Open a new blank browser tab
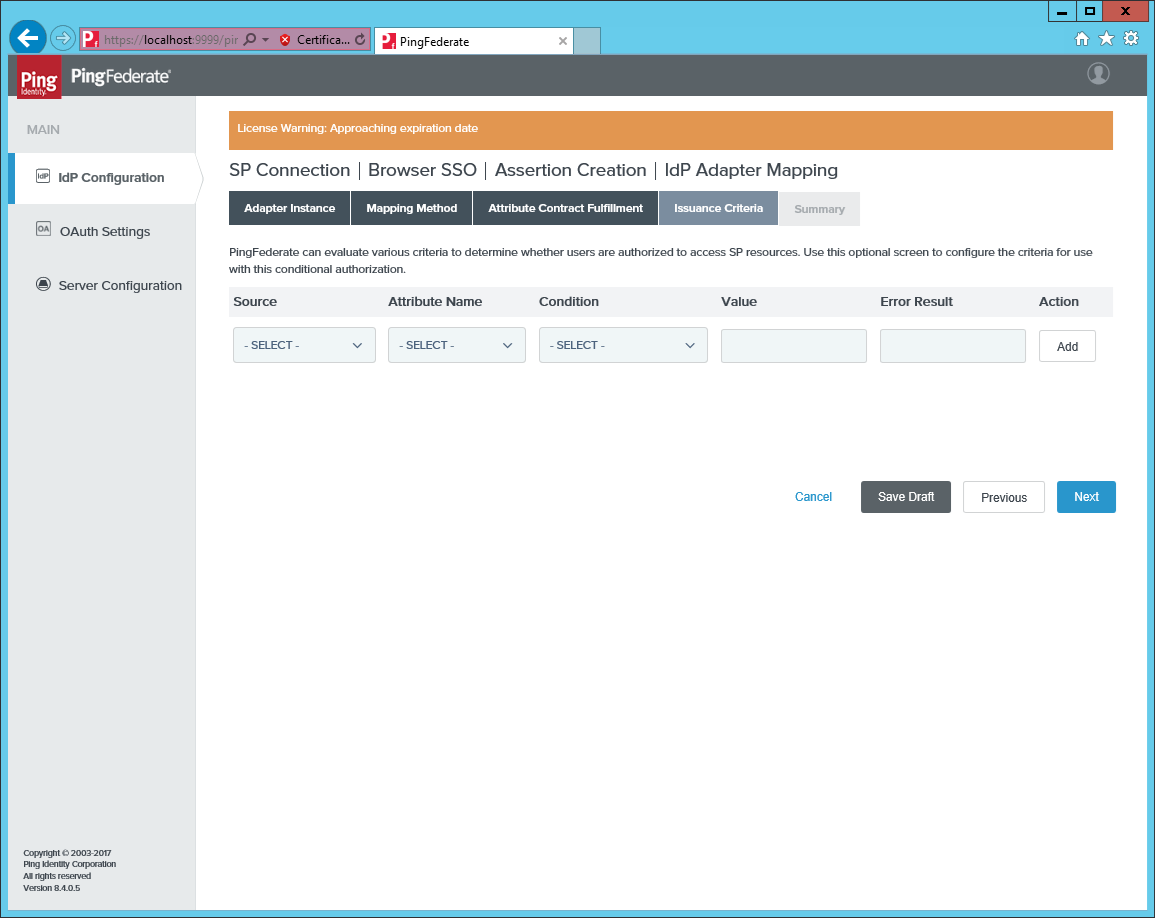 pos(587,41)
